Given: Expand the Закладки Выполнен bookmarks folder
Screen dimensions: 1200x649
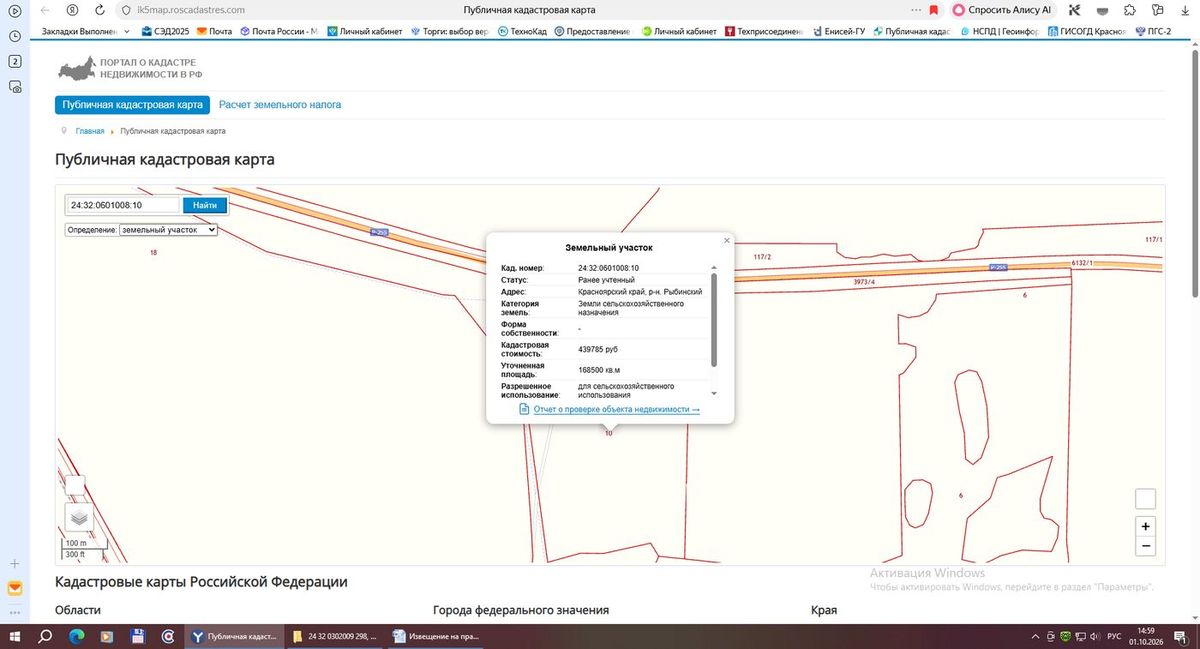Looking at the screenshot, I should coord(86,31).
